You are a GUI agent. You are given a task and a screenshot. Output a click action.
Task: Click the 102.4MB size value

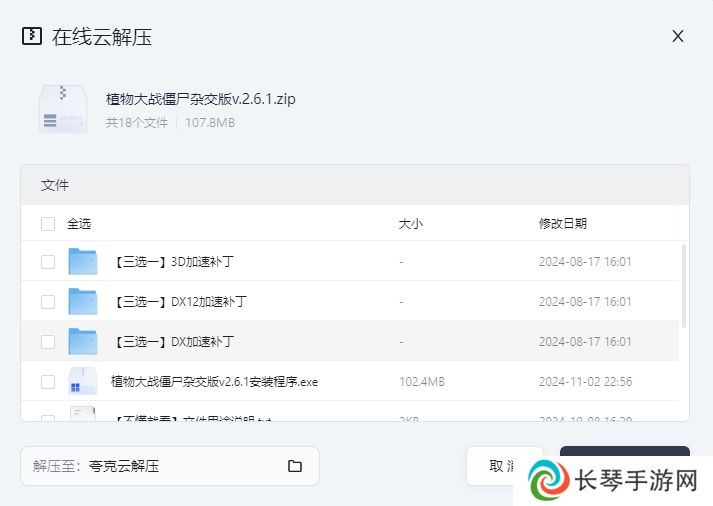[422, 382]
